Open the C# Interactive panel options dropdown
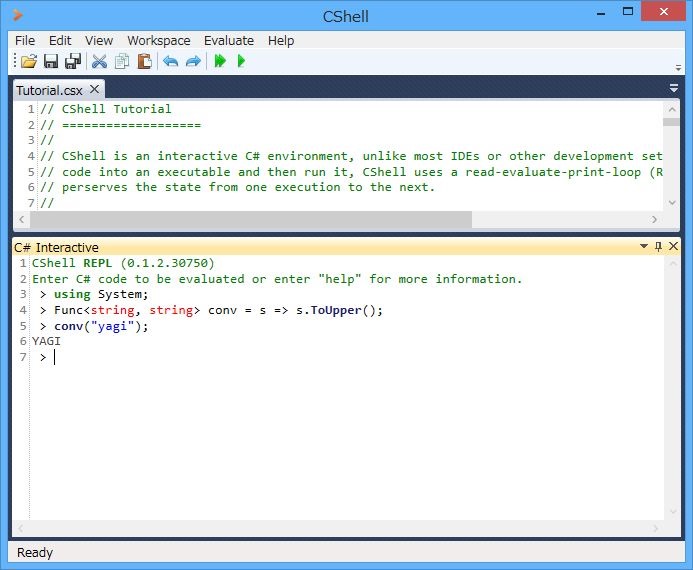693x570 pixels. tap(644, 247)
